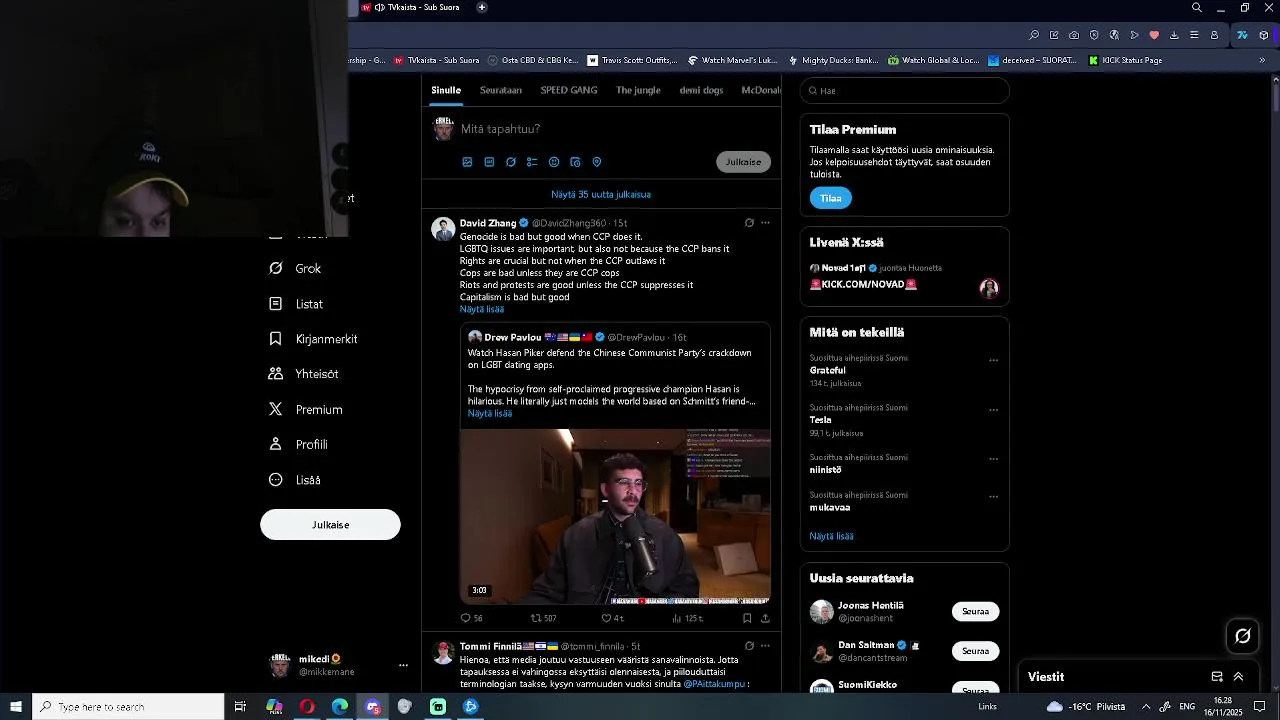Add a GIF to the post

point(489,162)
